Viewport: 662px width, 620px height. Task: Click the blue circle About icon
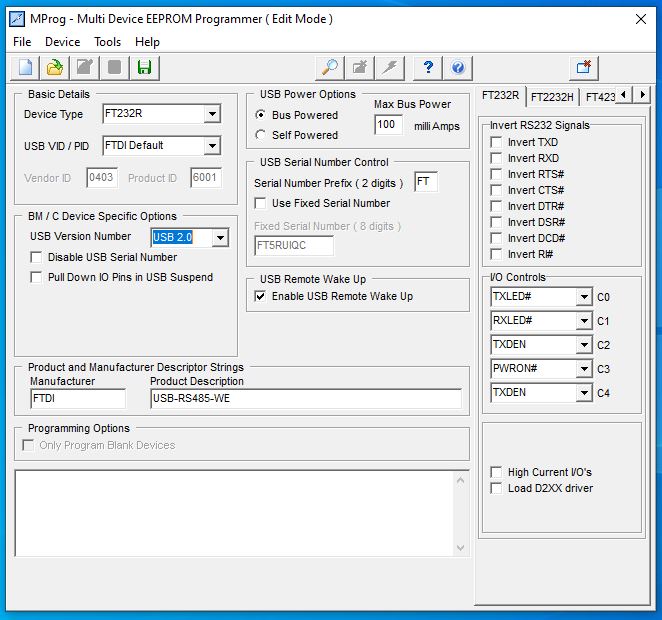458,68
